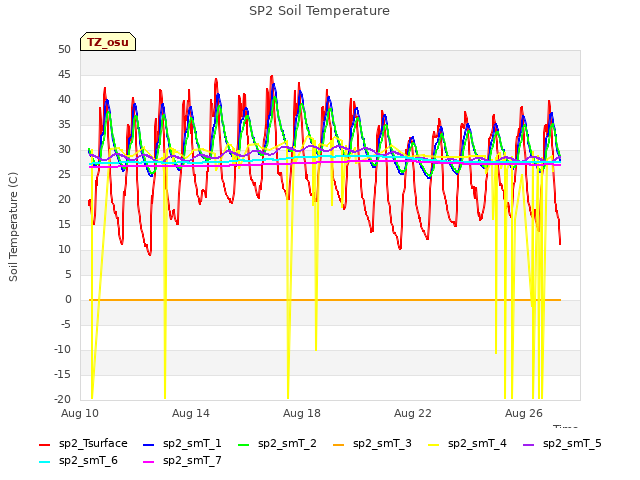640x480 pixels.
Task: Click the TZ_osu annotation label
Action: coord(108,42)
